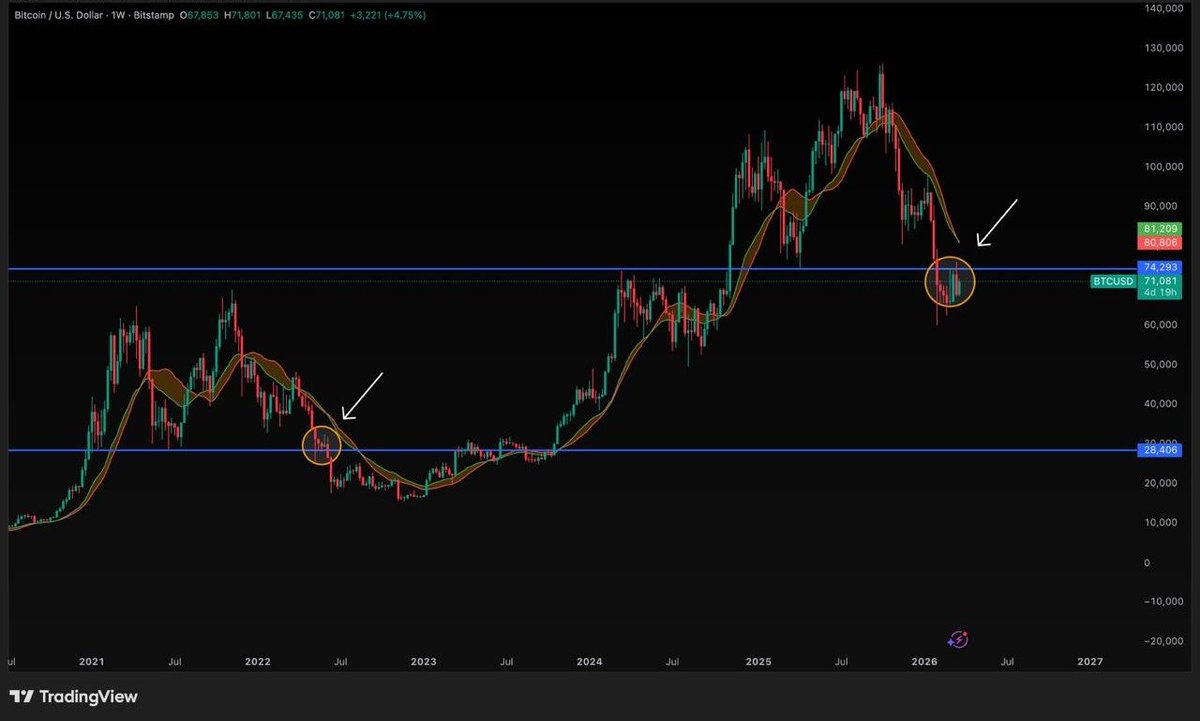Click the 2022 time axis label
1200x721 pixels.
pos(257,662)
